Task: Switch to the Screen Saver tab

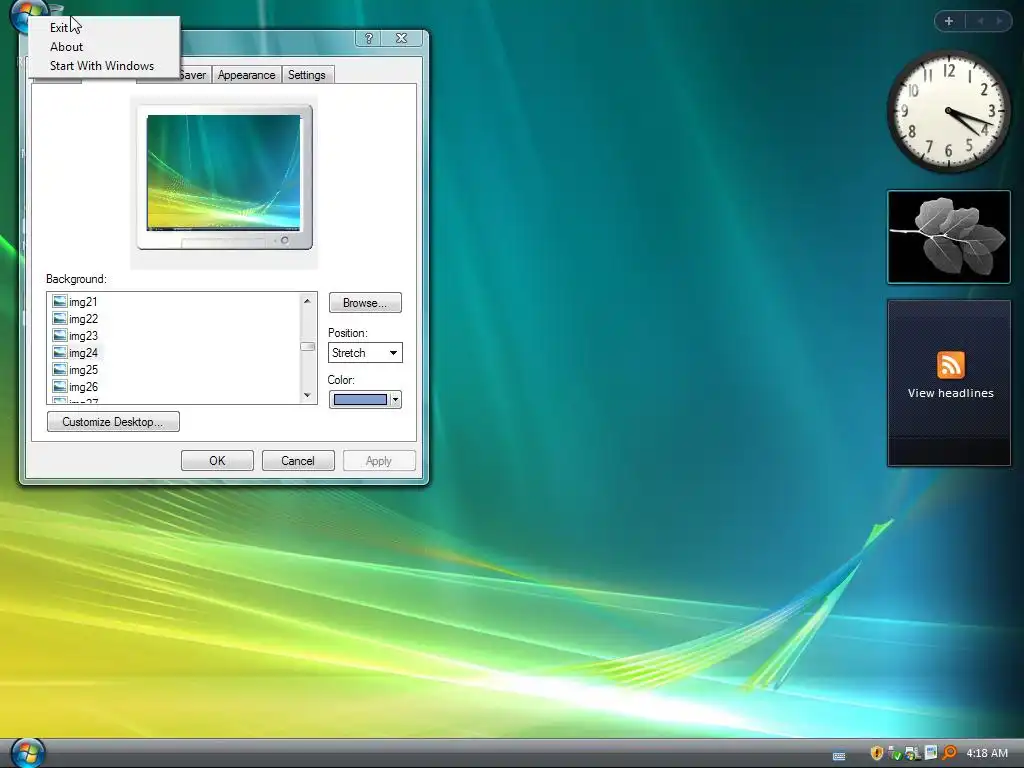Action: pyautogui.click(x=193, y=74)
